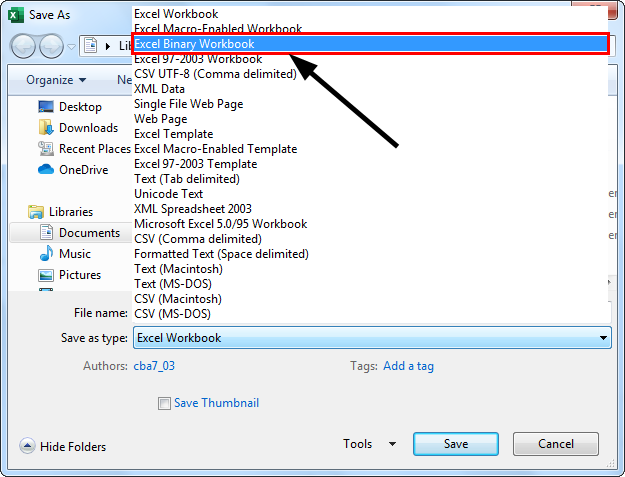Select Single File Web Page format
625x477 pixels.
369,104
